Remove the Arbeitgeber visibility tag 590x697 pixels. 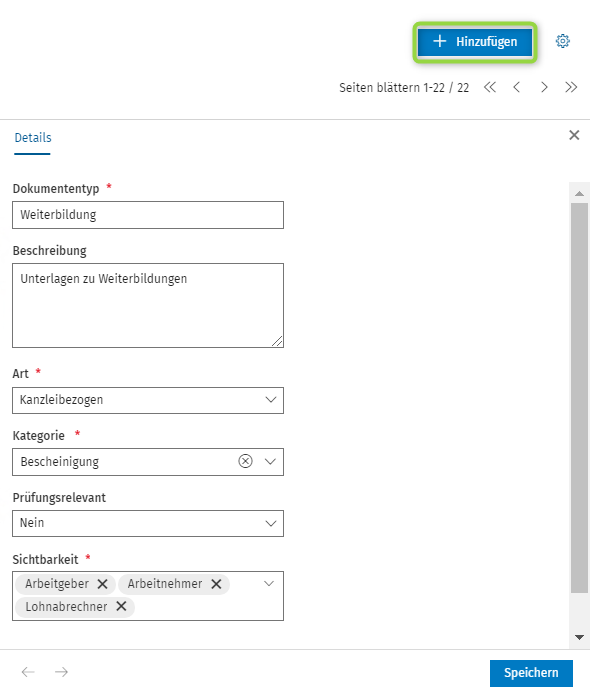102,584
